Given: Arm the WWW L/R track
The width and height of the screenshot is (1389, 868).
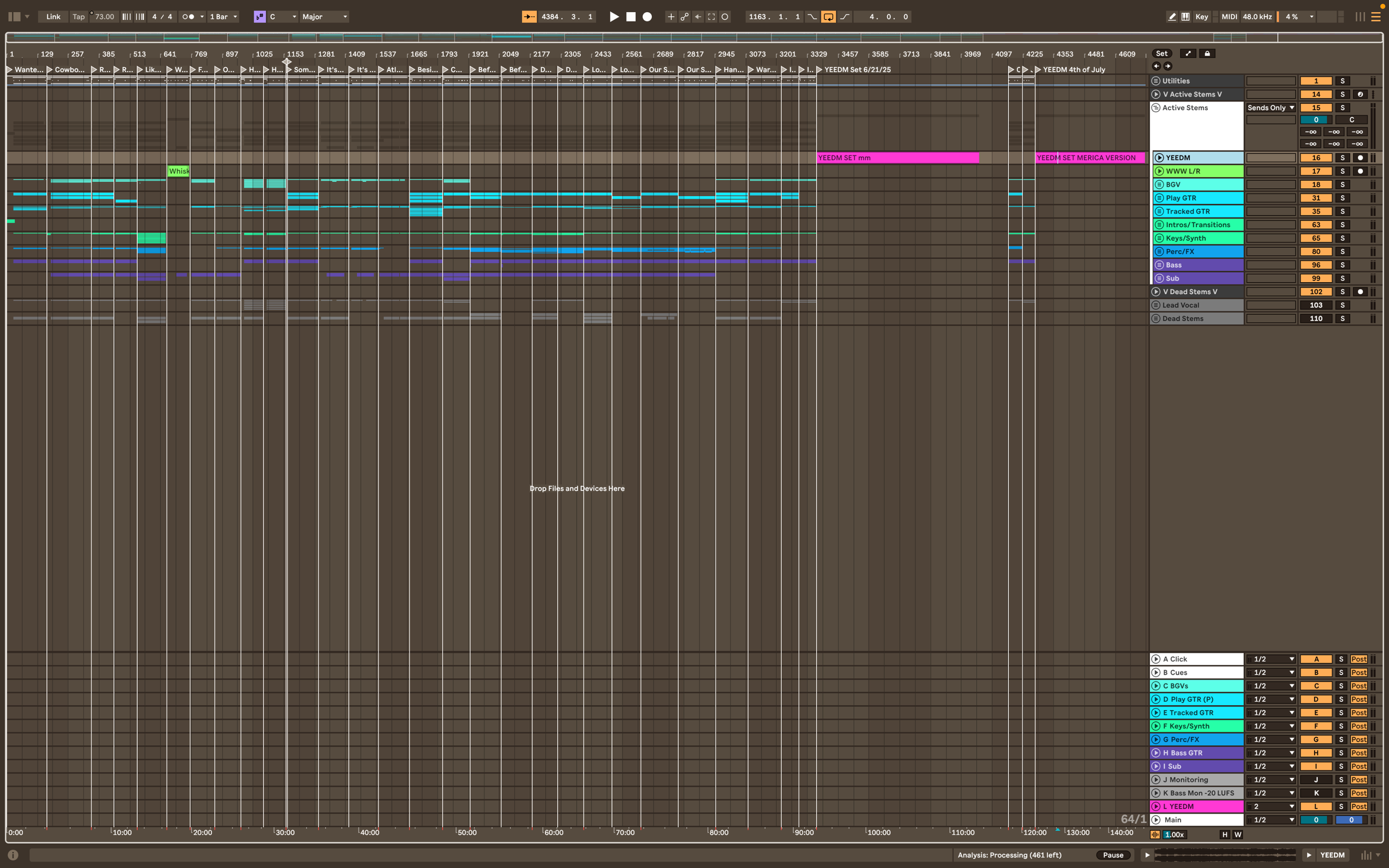Looking at the screenshot, I should (1360, 171).
